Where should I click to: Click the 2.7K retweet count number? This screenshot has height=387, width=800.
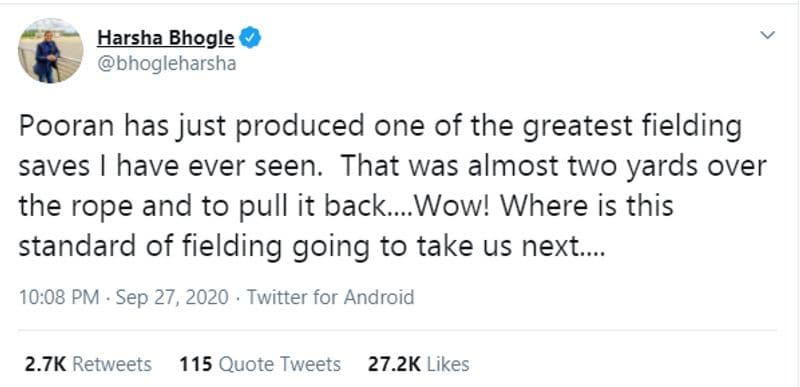pyautogui.click(x=45, y=364)
